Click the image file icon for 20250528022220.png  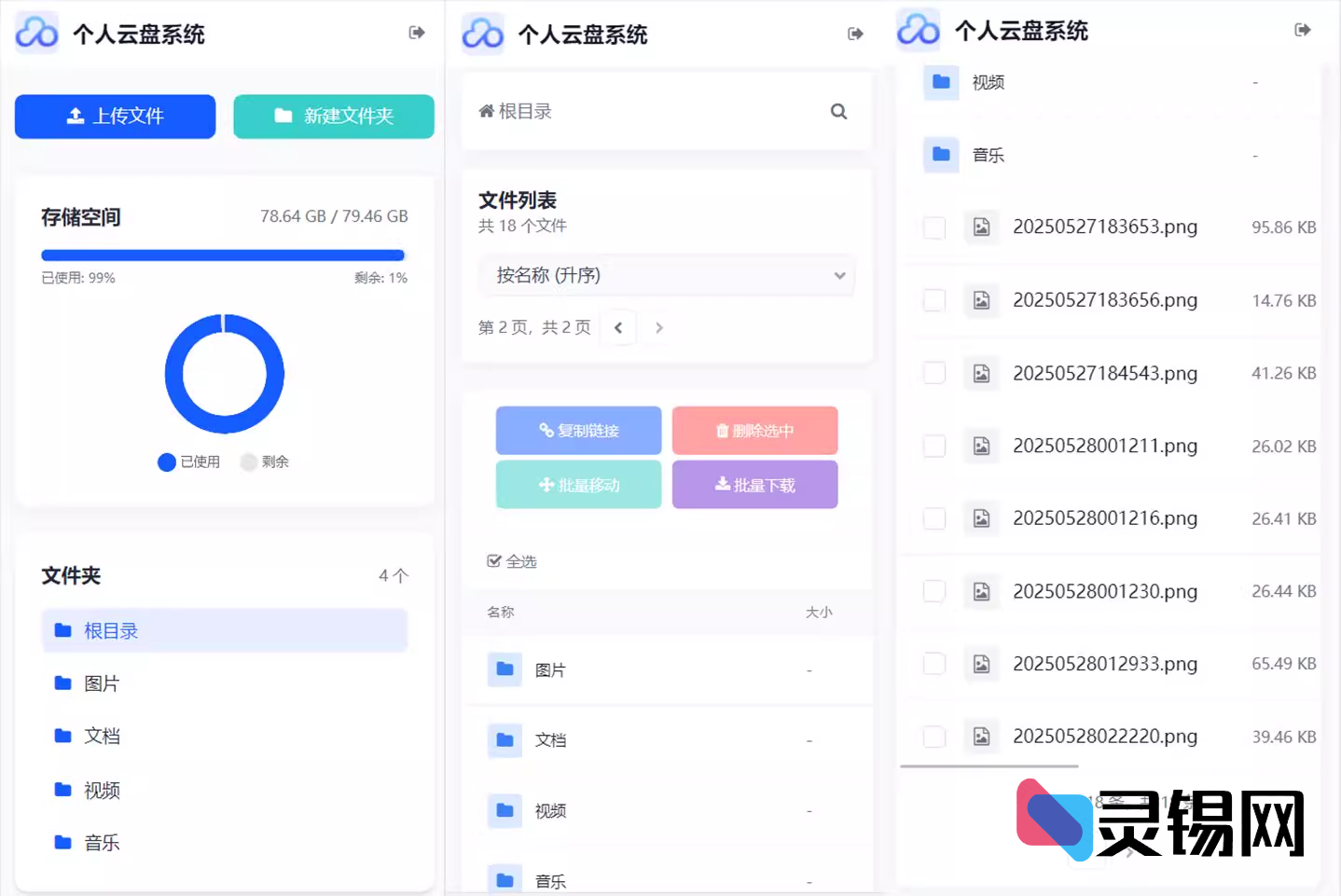pyautogui.click(x=981, y=737)
